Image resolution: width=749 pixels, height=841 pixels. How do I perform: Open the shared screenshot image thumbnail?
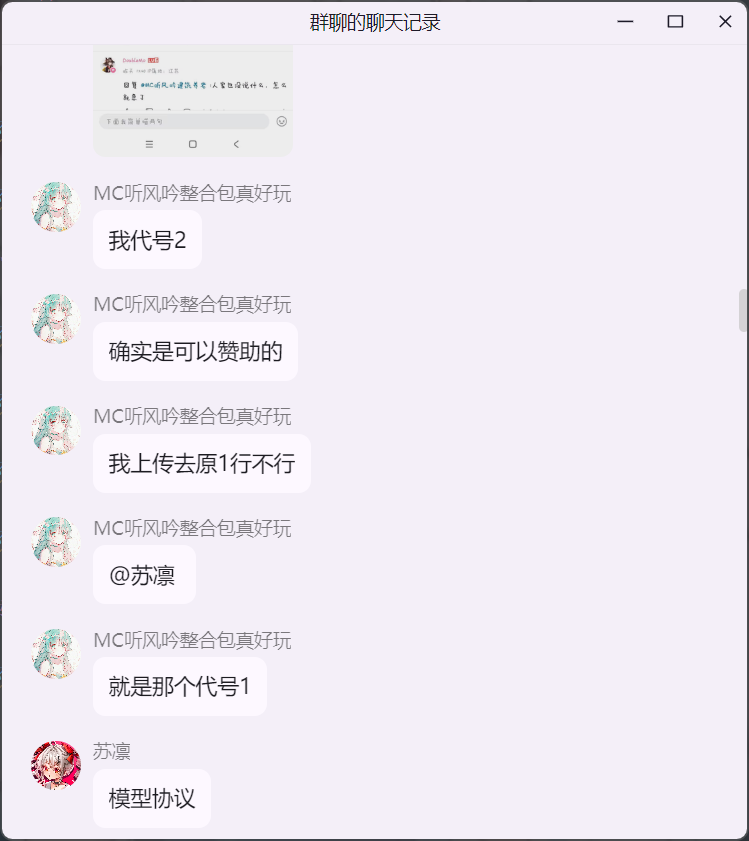193,101
